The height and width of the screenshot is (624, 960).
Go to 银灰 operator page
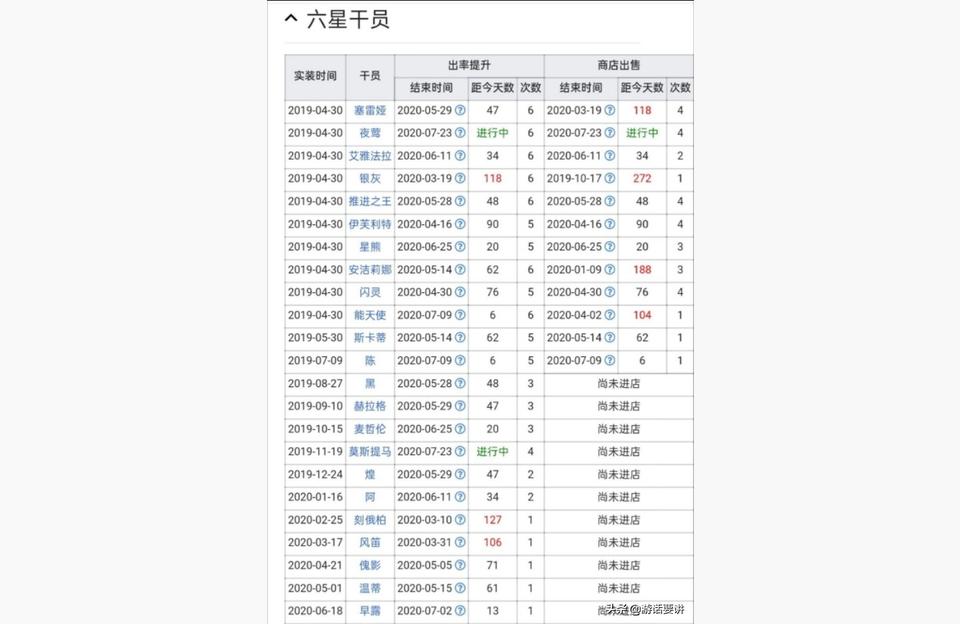370,178
